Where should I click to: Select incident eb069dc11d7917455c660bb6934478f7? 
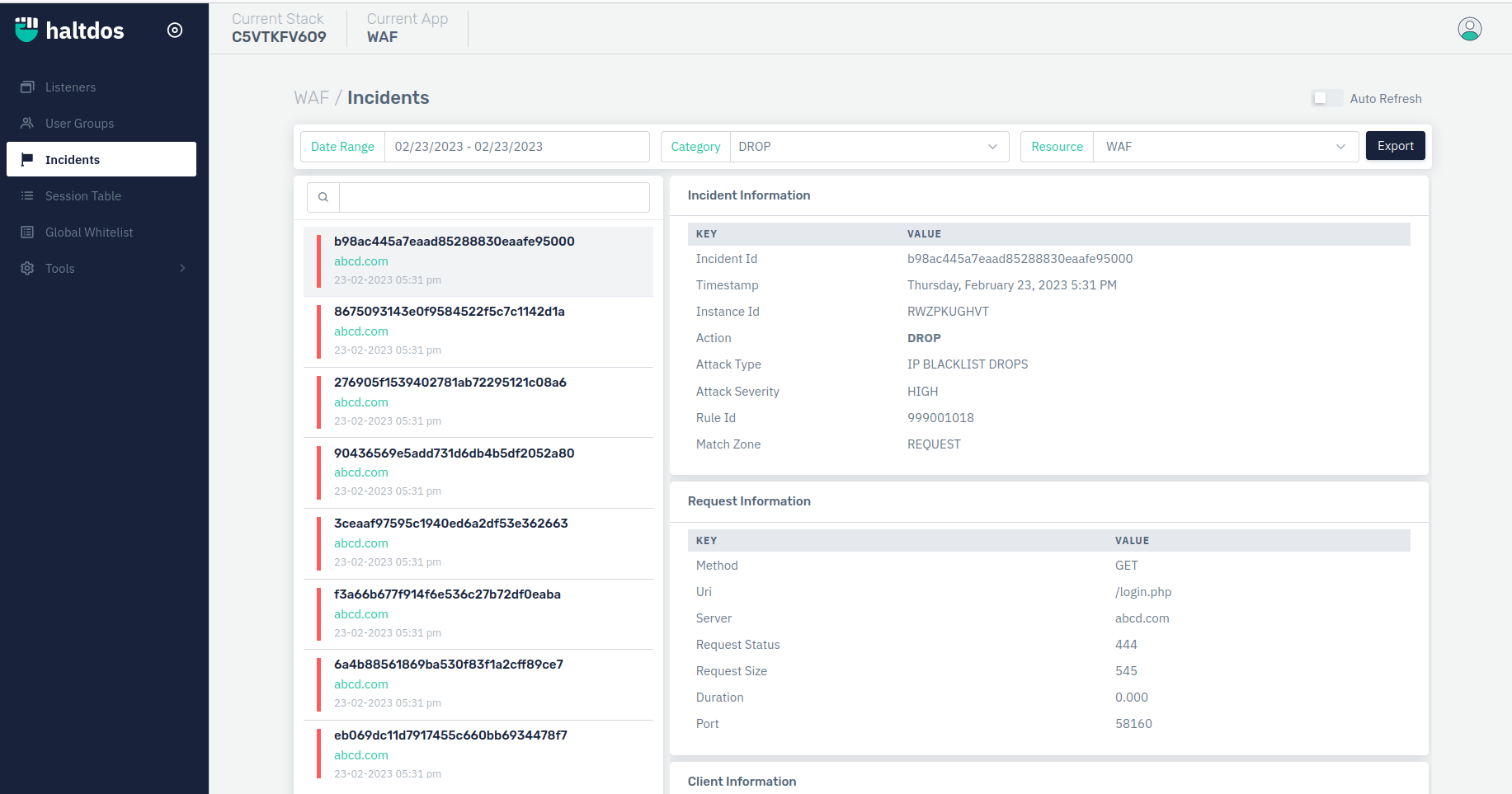tap(478, 754)
